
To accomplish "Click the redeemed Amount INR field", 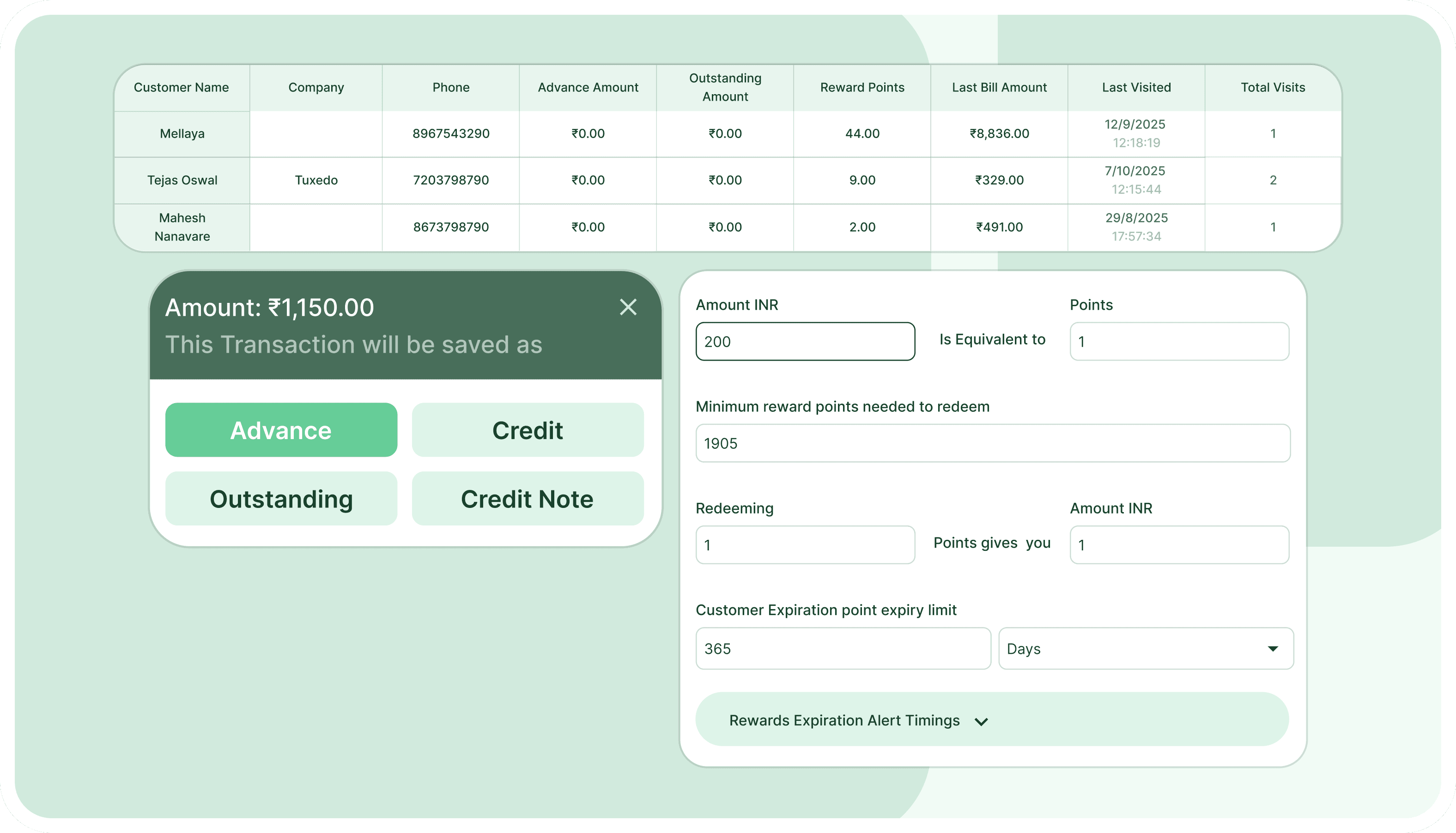I will pyautogui.click(x=1178, y=545).
